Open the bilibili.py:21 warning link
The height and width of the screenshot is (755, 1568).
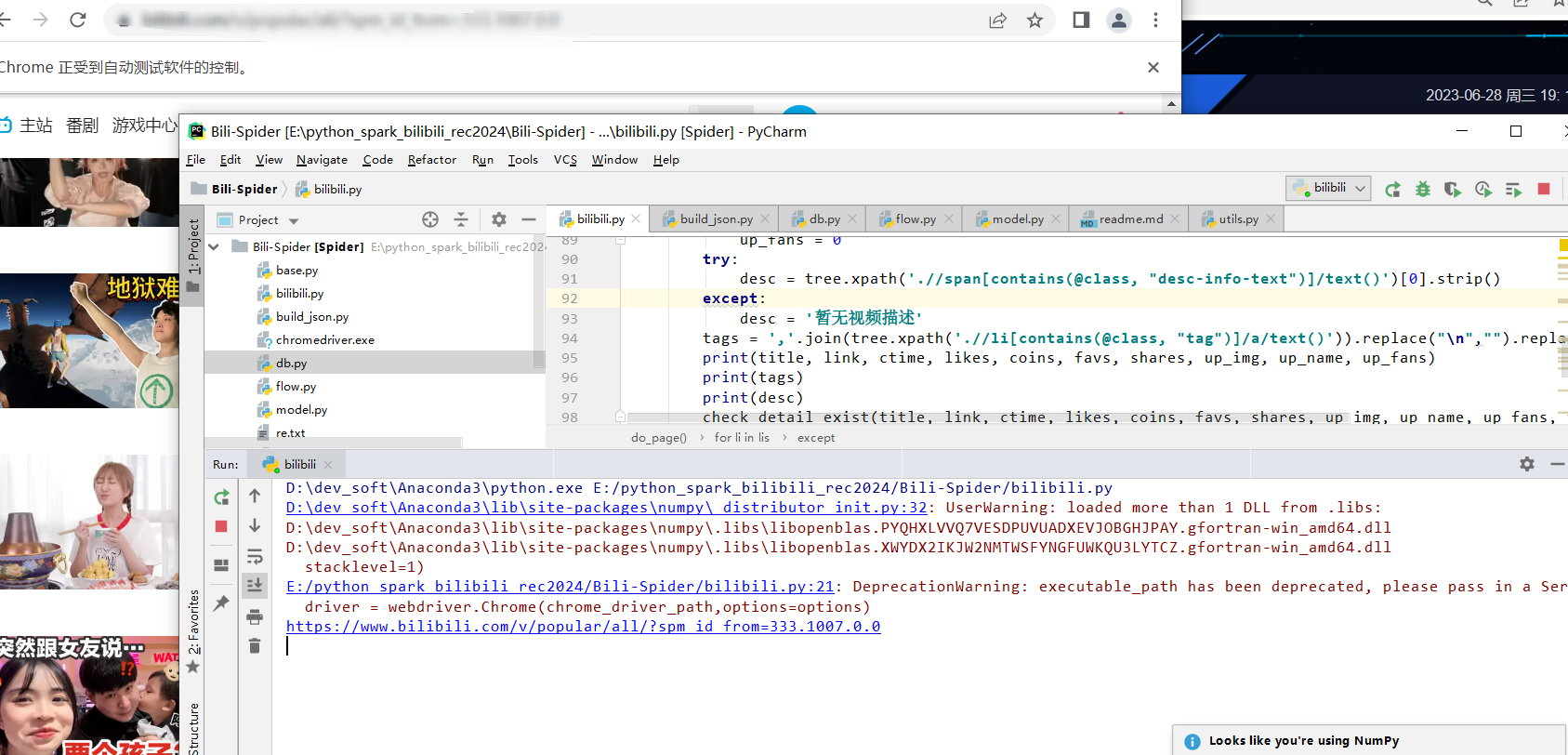click(560, 587)
